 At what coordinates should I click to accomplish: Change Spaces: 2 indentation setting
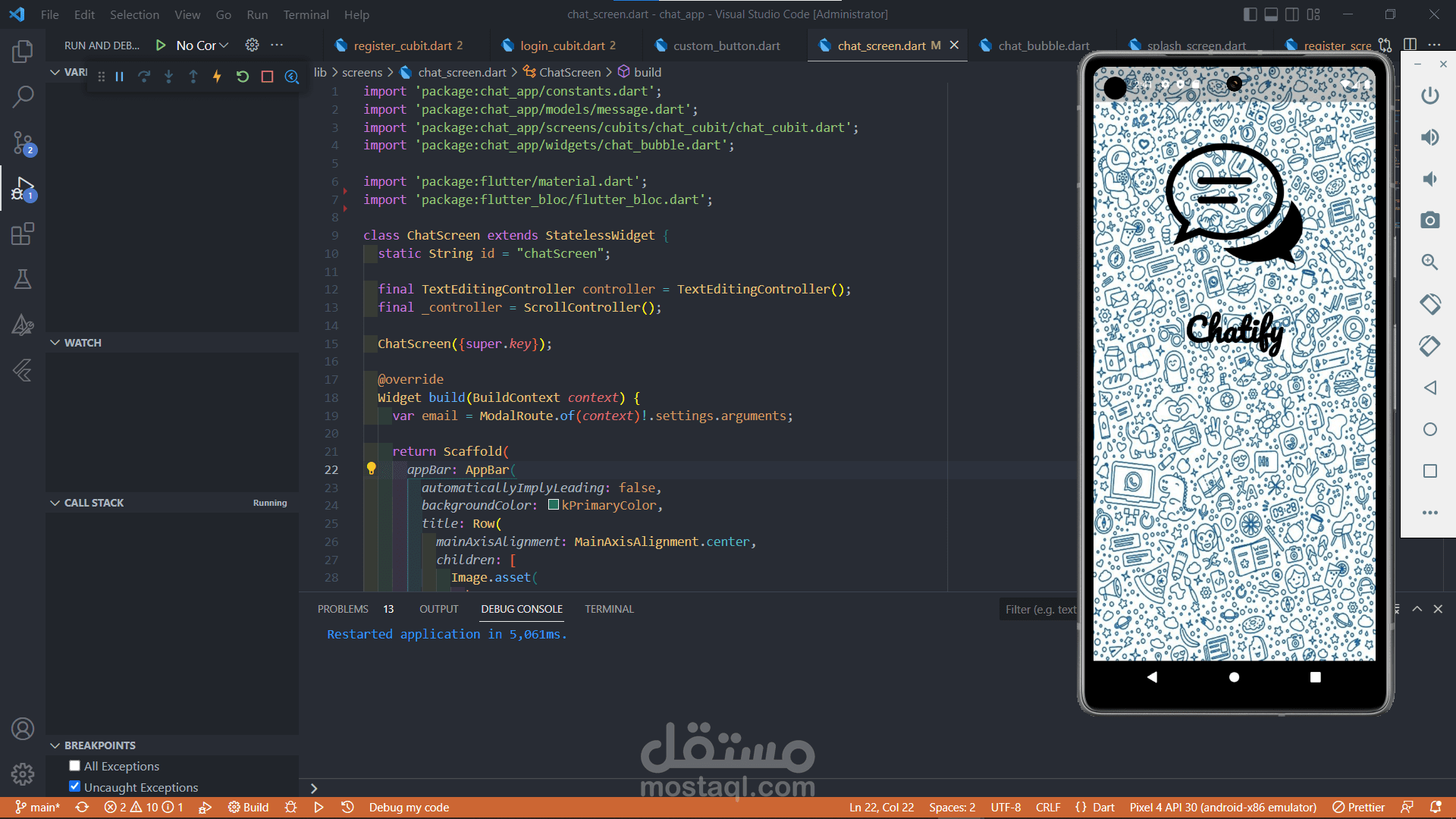pyautogui.click(x=952, y=808)
